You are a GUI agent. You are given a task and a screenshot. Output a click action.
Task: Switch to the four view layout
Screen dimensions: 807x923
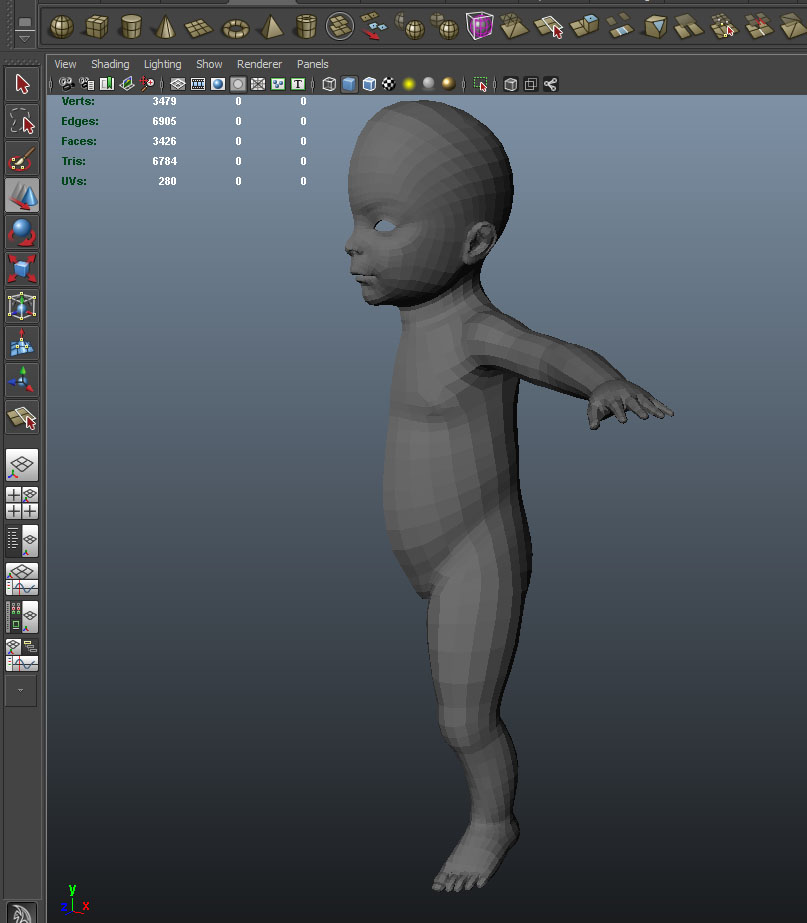(22, 503)
